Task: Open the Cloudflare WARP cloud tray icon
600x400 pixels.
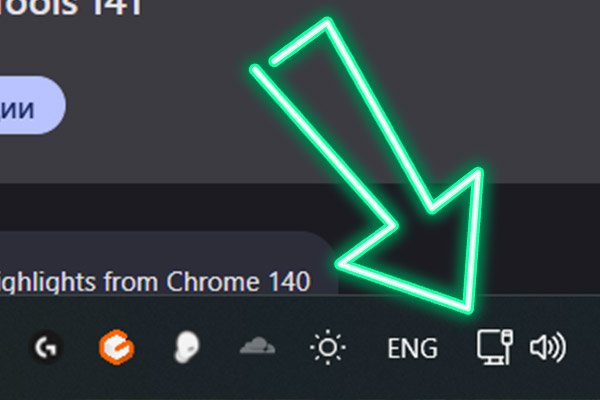Action: [x=257, y=346]
